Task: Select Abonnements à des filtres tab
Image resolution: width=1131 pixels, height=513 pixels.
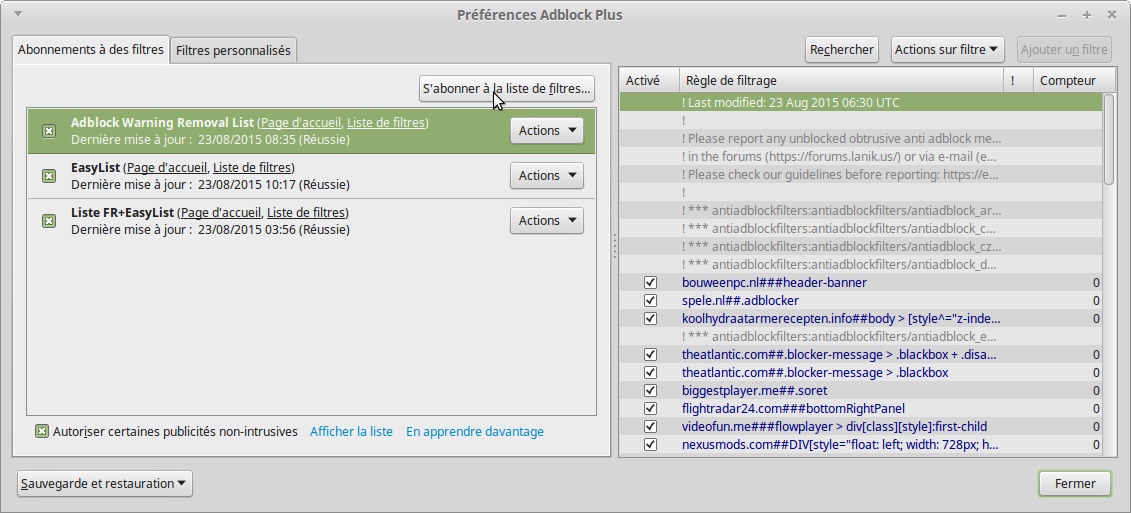Action: [90, 50]
